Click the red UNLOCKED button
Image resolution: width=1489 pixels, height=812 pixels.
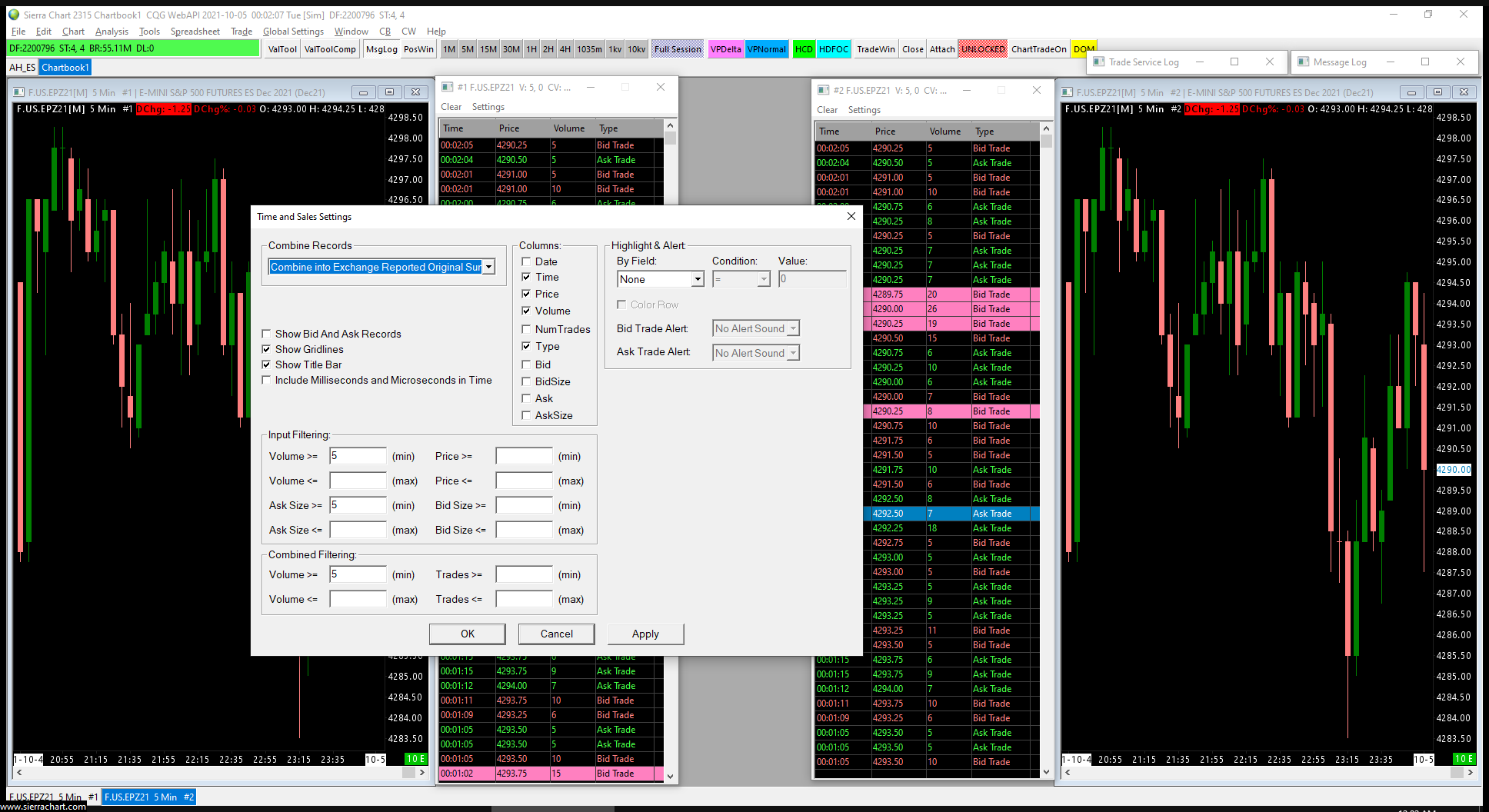tap(983, 49)
